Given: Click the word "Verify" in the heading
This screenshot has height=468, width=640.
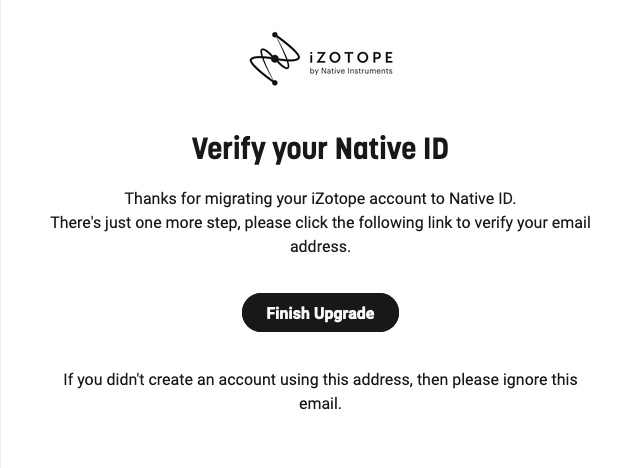Looking at the screenshot, I should (228, 150).
